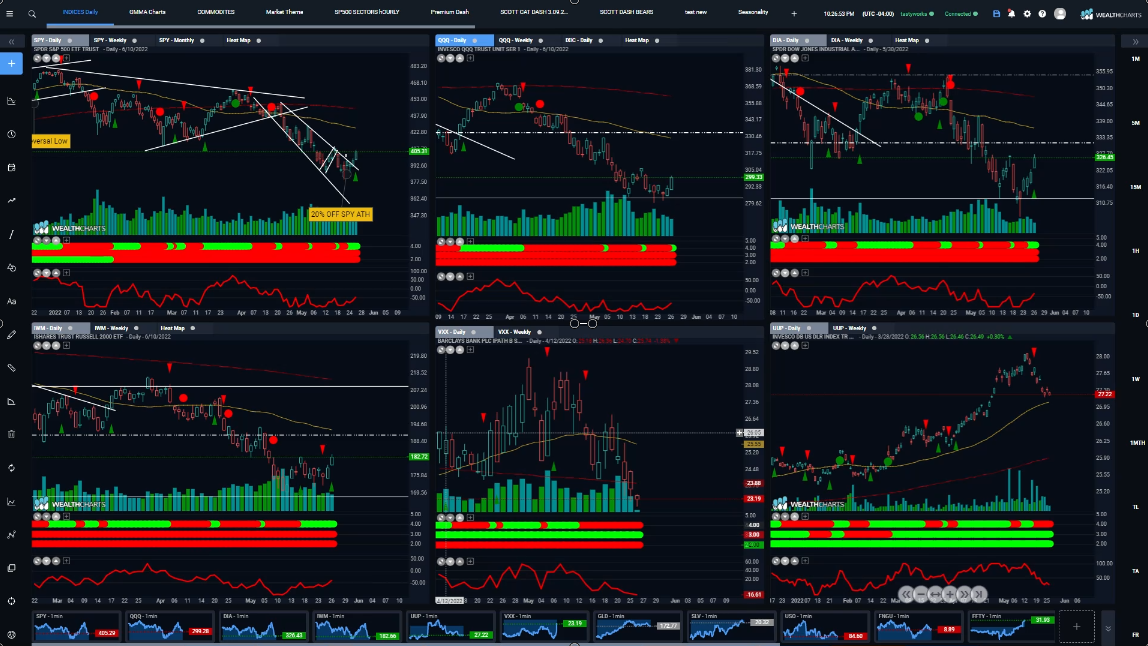The image size is (1148, 646).
Task: Open the FNGU - 1min mini chart
Action: (917, 627)
